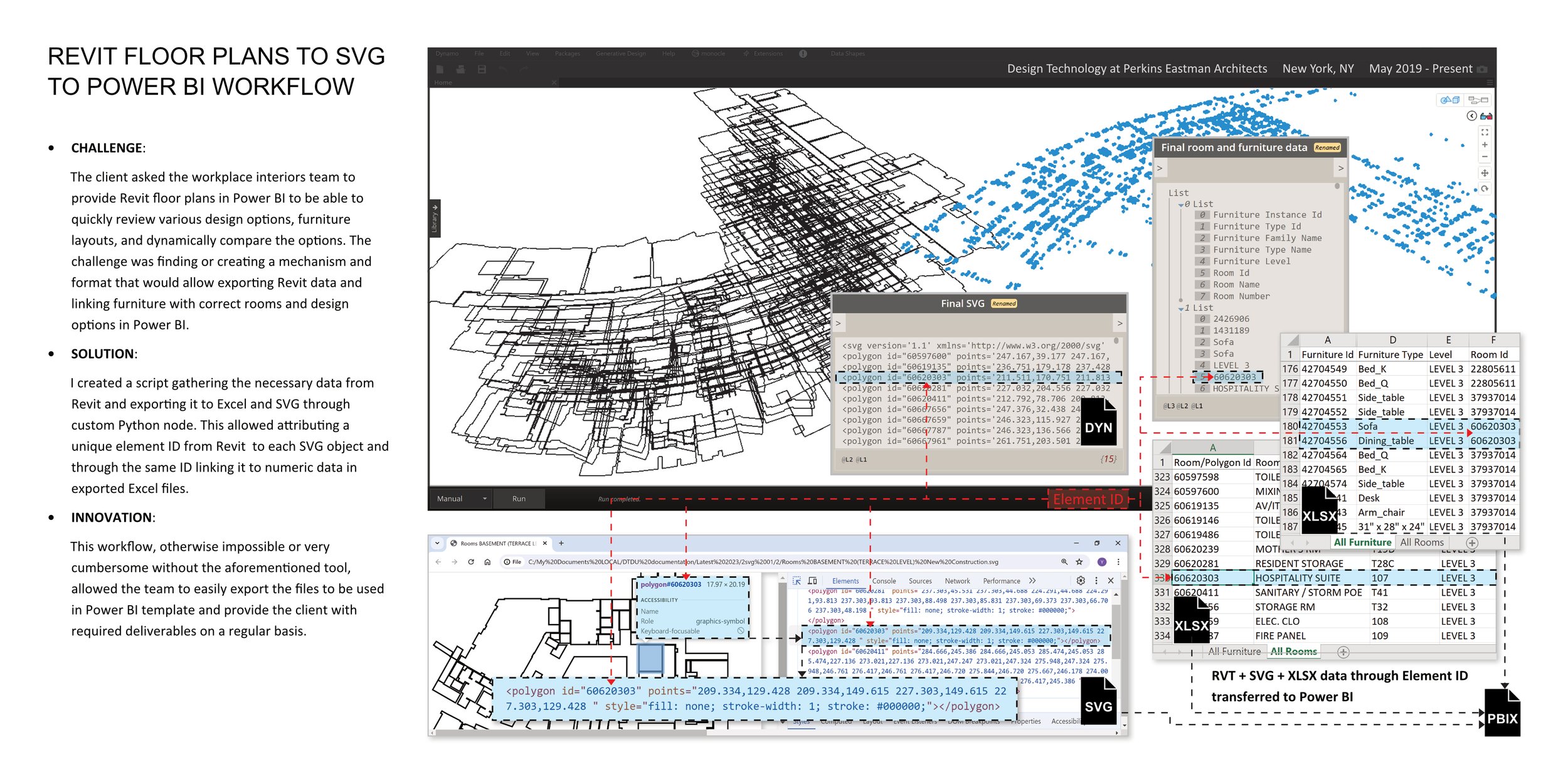The height and width of the screenshot is (784, 1568).
Task: Open the Packages menu in Dynamo
Action: 568,54
